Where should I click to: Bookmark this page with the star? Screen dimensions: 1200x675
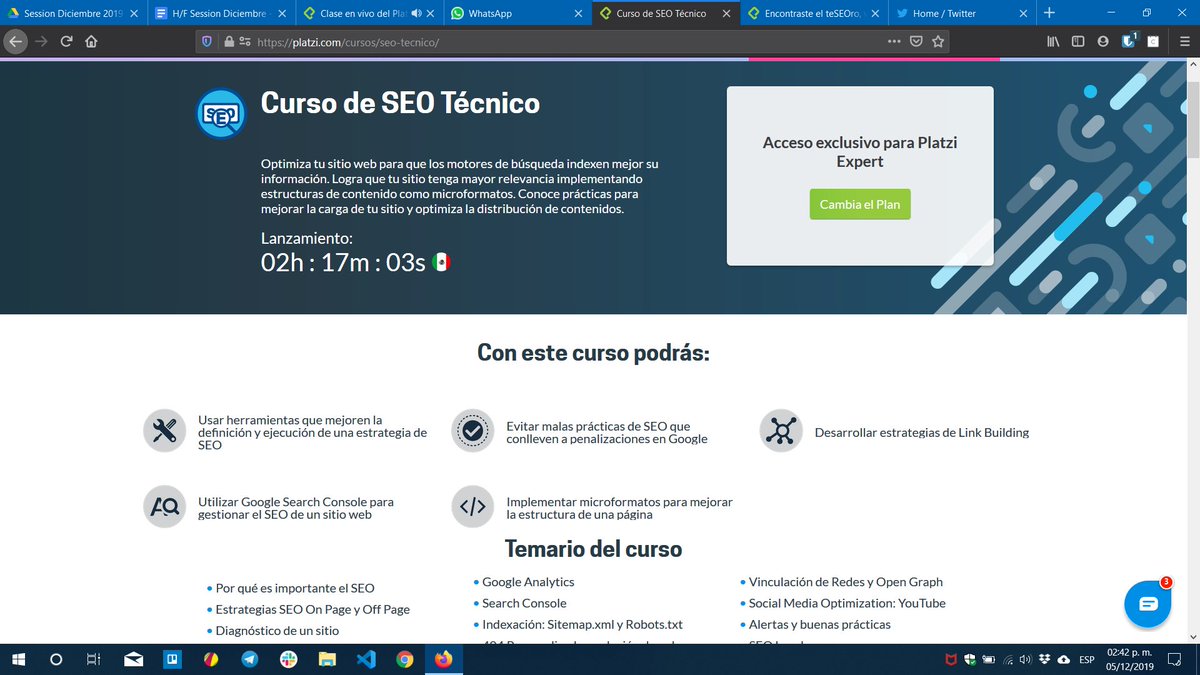coord(938,42)
